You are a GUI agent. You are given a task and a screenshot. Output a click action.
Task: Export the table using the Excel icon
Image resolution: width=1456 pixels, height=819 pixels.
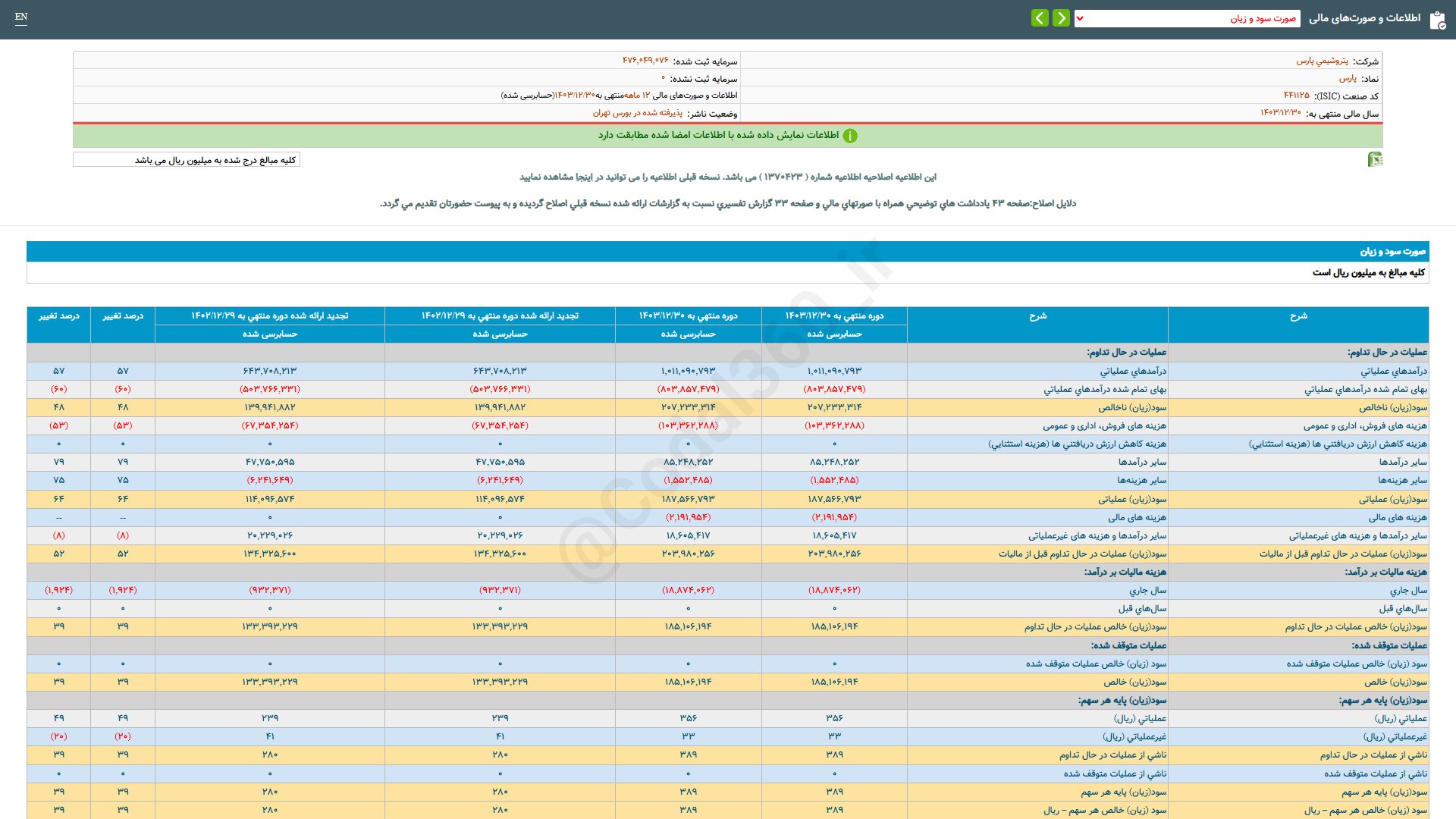pyautogui.click(x=1375, y=159)
